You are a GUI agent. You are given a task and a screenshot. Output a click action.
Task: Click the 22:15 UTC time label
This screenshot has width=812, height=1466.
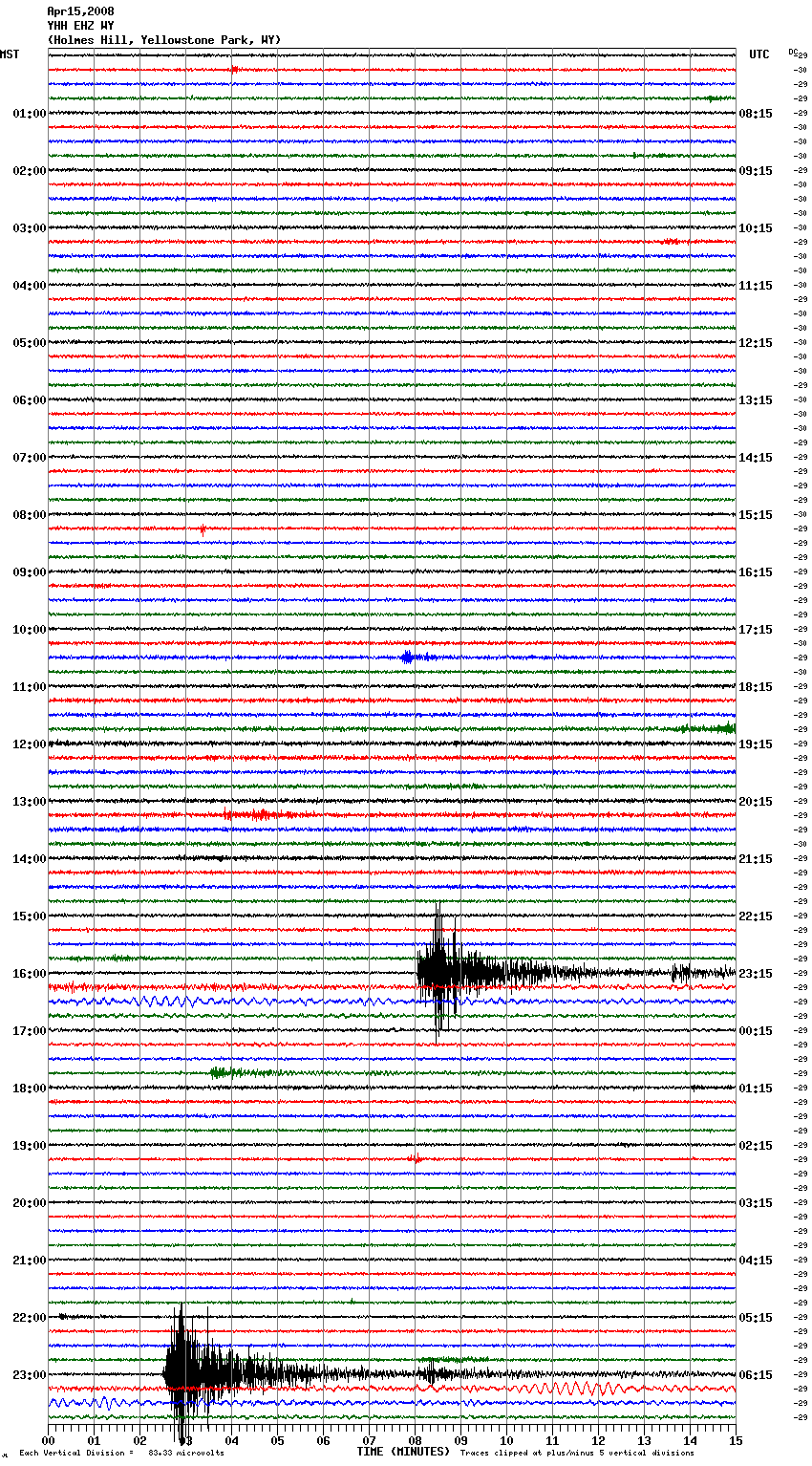[x=756, y=916]
